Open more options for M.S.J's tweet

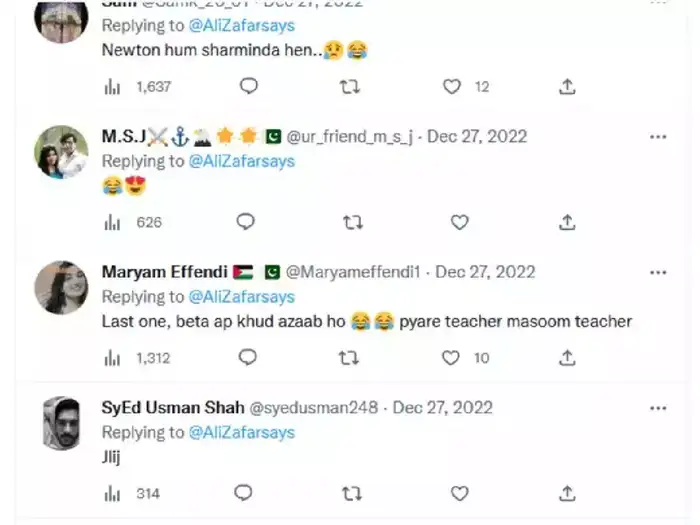point(658,137)
